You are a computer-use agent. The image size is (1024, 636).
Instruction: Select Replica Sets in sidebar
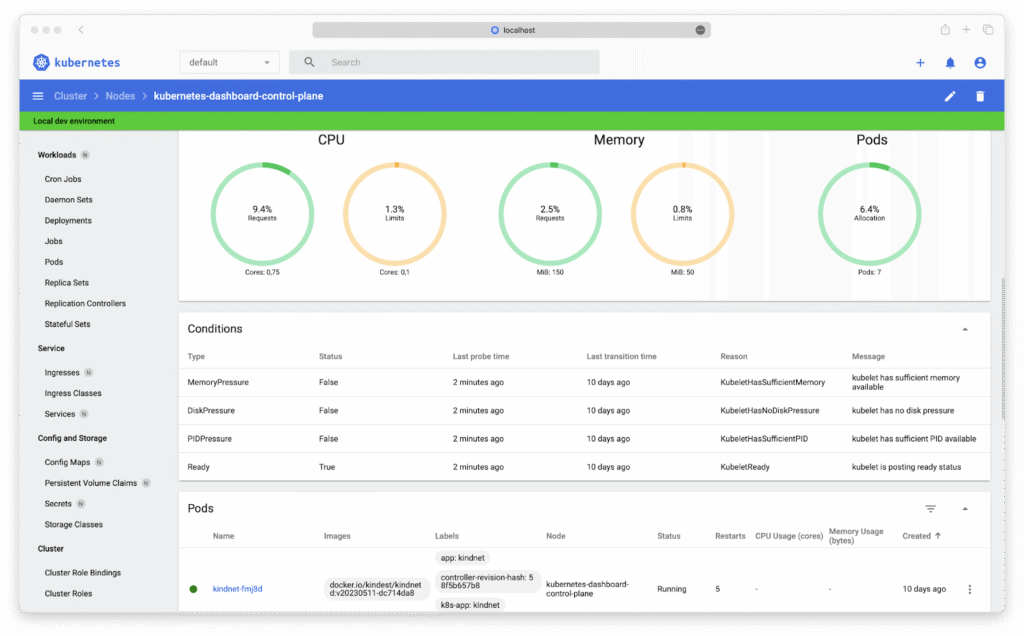(x=67, y=283)
